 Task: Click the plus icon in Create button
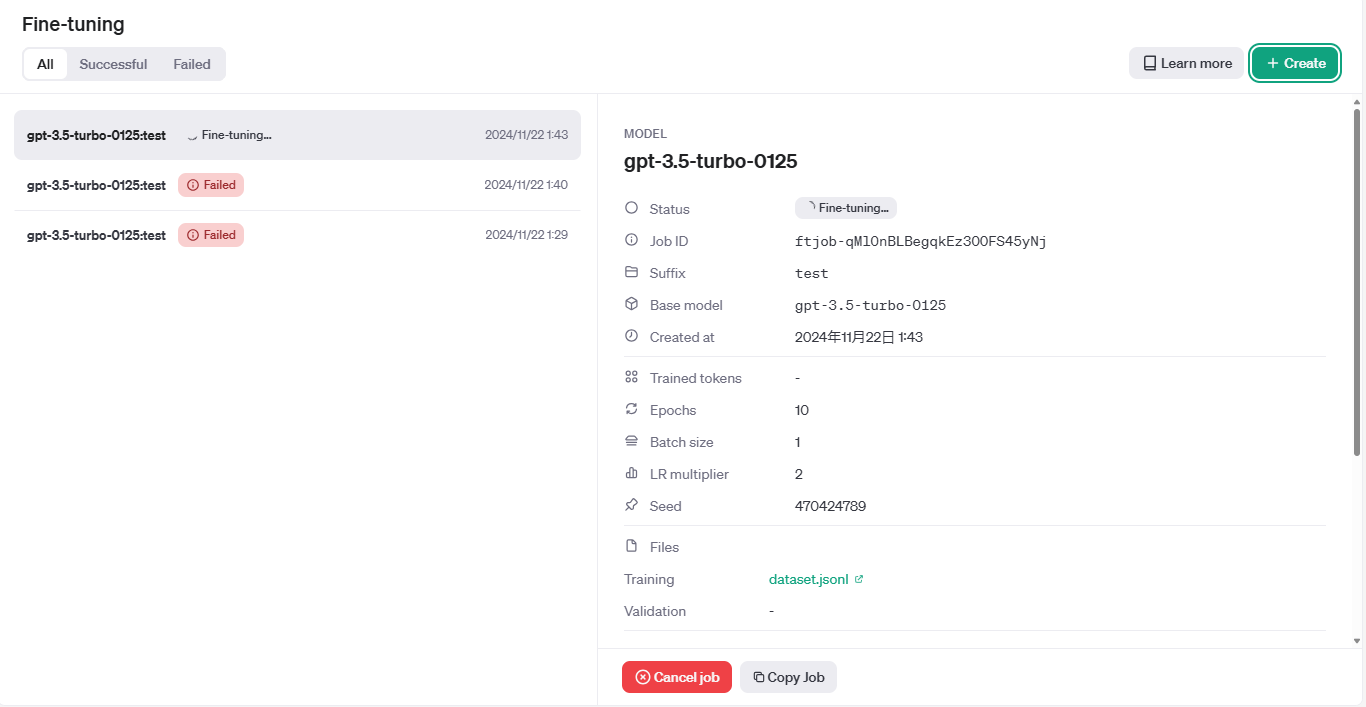[1272, 63]
